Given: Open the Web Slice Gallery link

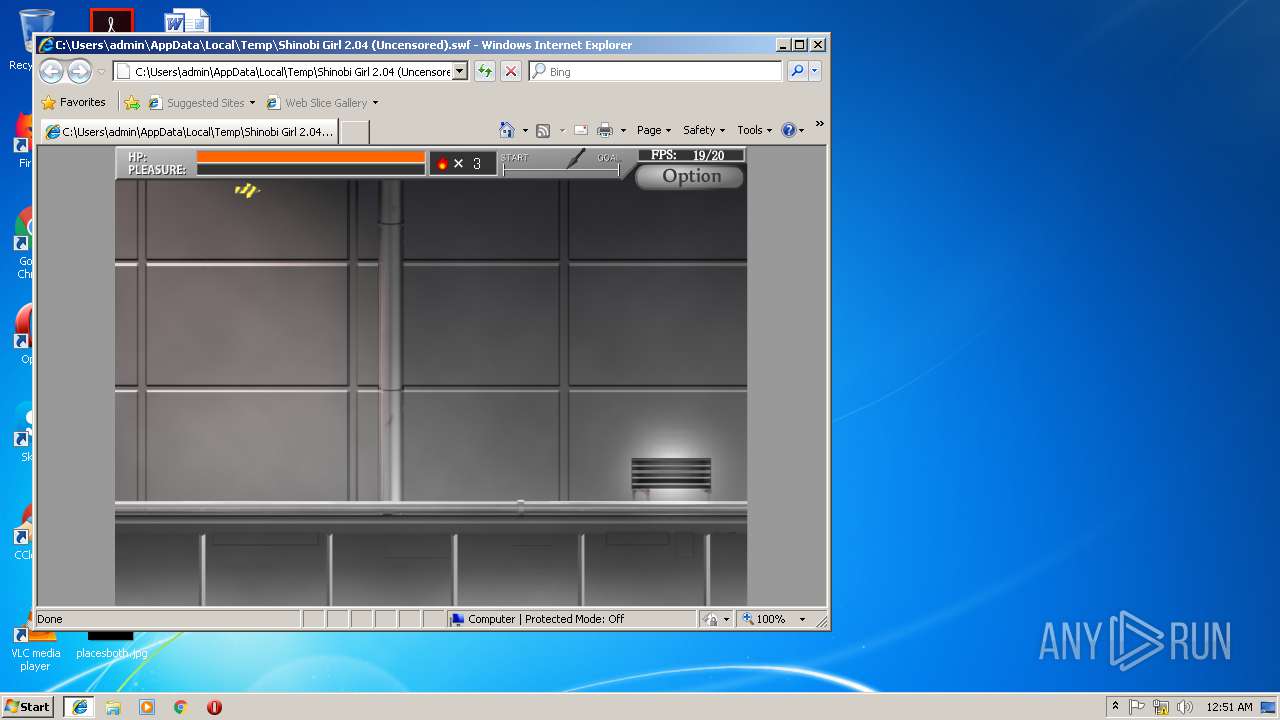Looking at the screenshot, I should tap(317, 102).
